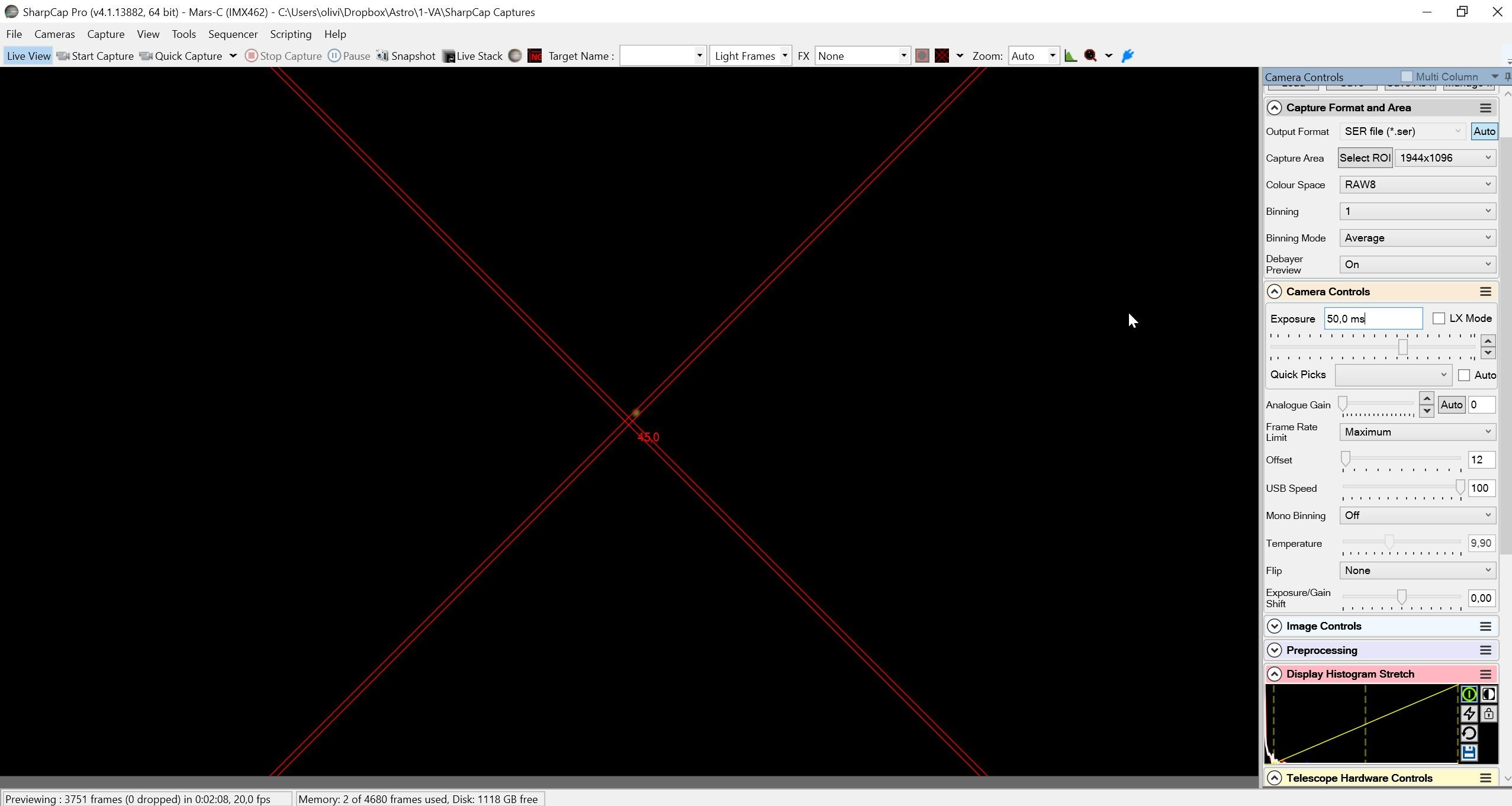The image size is (1512, 806).
Task: Click the USB Speed slider thumb
Action: 1460,487
